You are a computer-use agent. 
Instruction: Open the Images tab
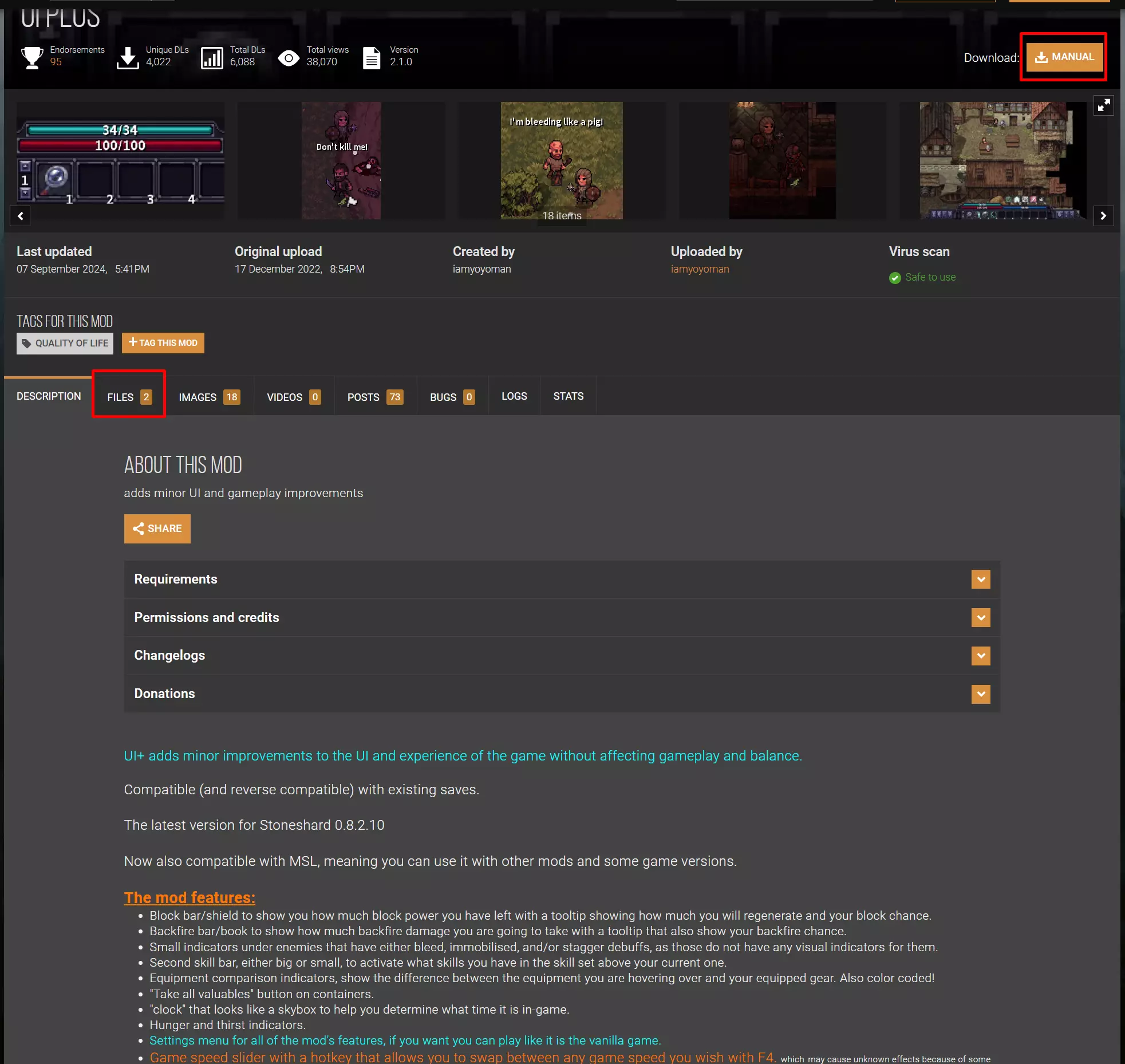coord(209,397)
